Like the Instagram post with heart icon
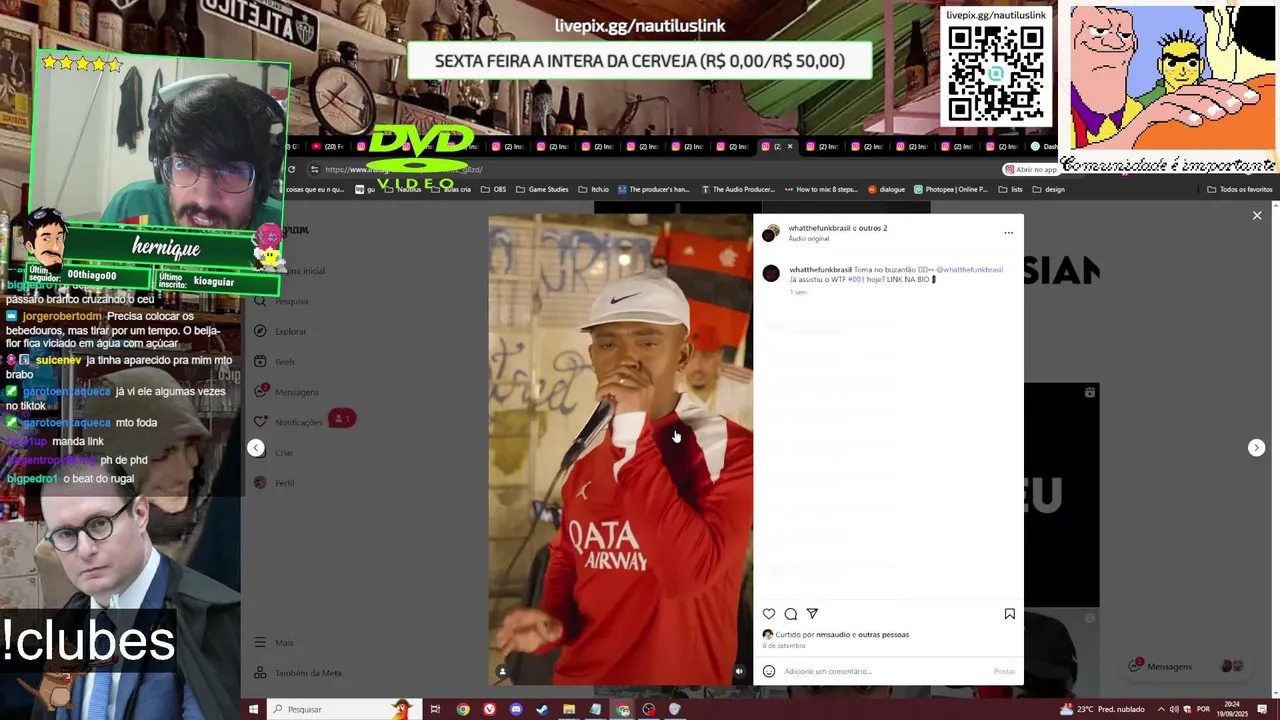The image size is (1280, 720). tap(769, 614)
